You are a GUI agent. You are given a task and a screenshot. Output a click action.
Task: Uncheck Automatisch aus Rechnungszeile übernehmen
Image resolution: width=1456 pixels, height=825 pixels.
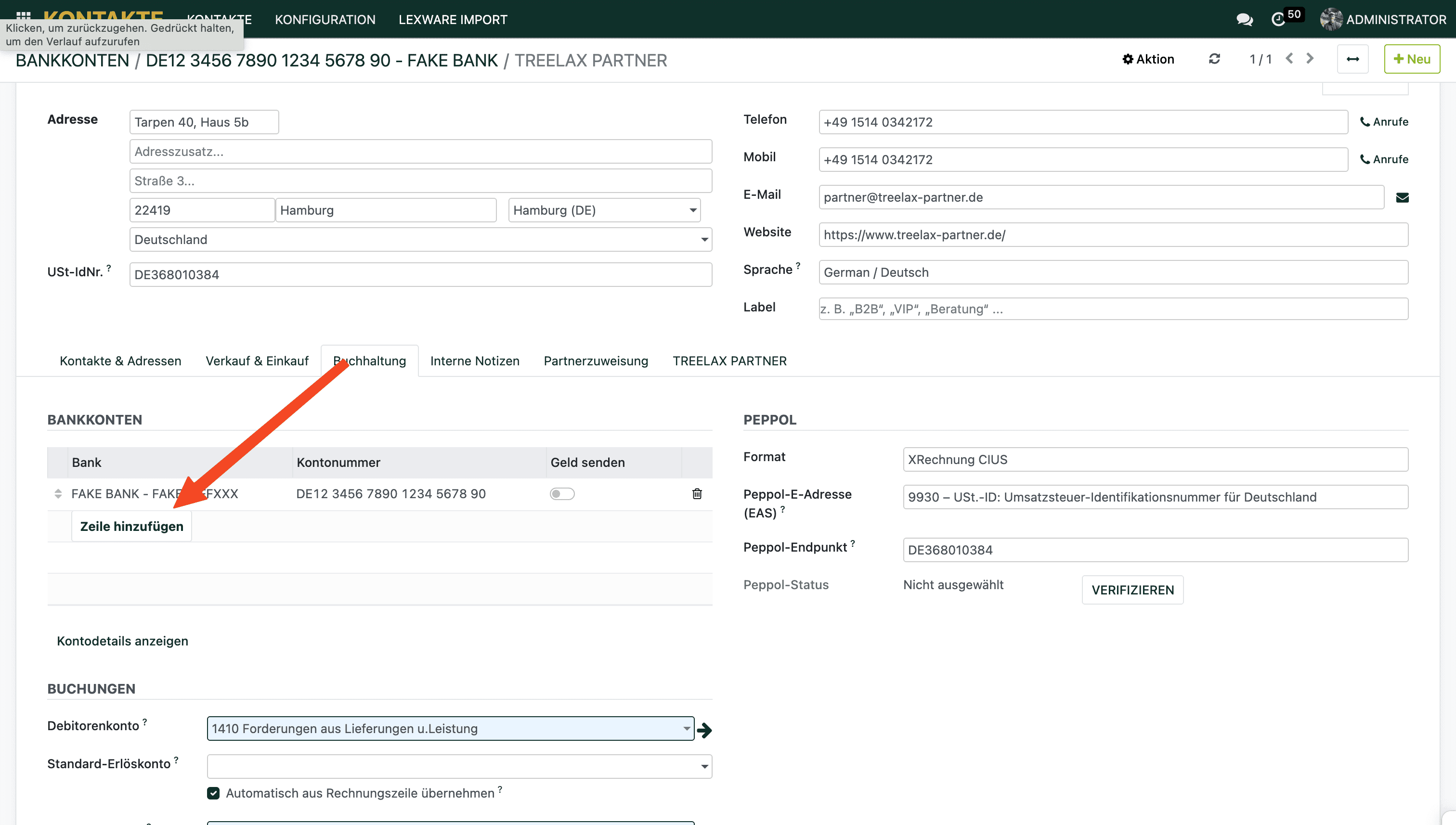coord(213,793)
